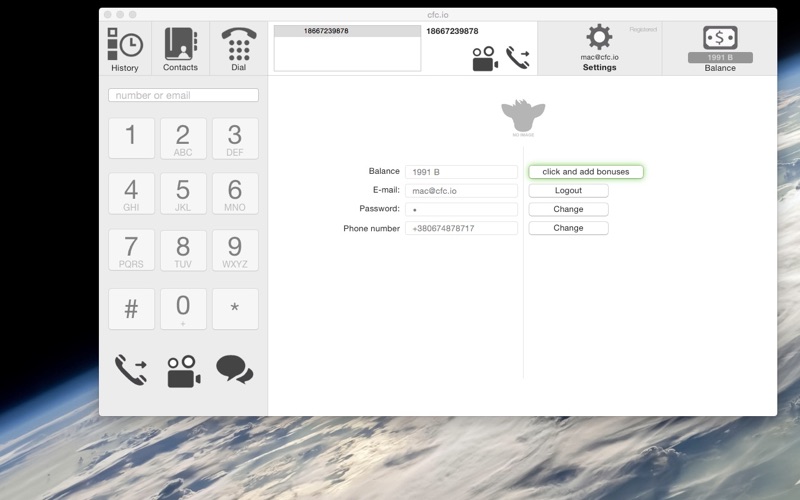Open the Contacts address book
The height and width of the screenshot is (500, 800).
180,48
